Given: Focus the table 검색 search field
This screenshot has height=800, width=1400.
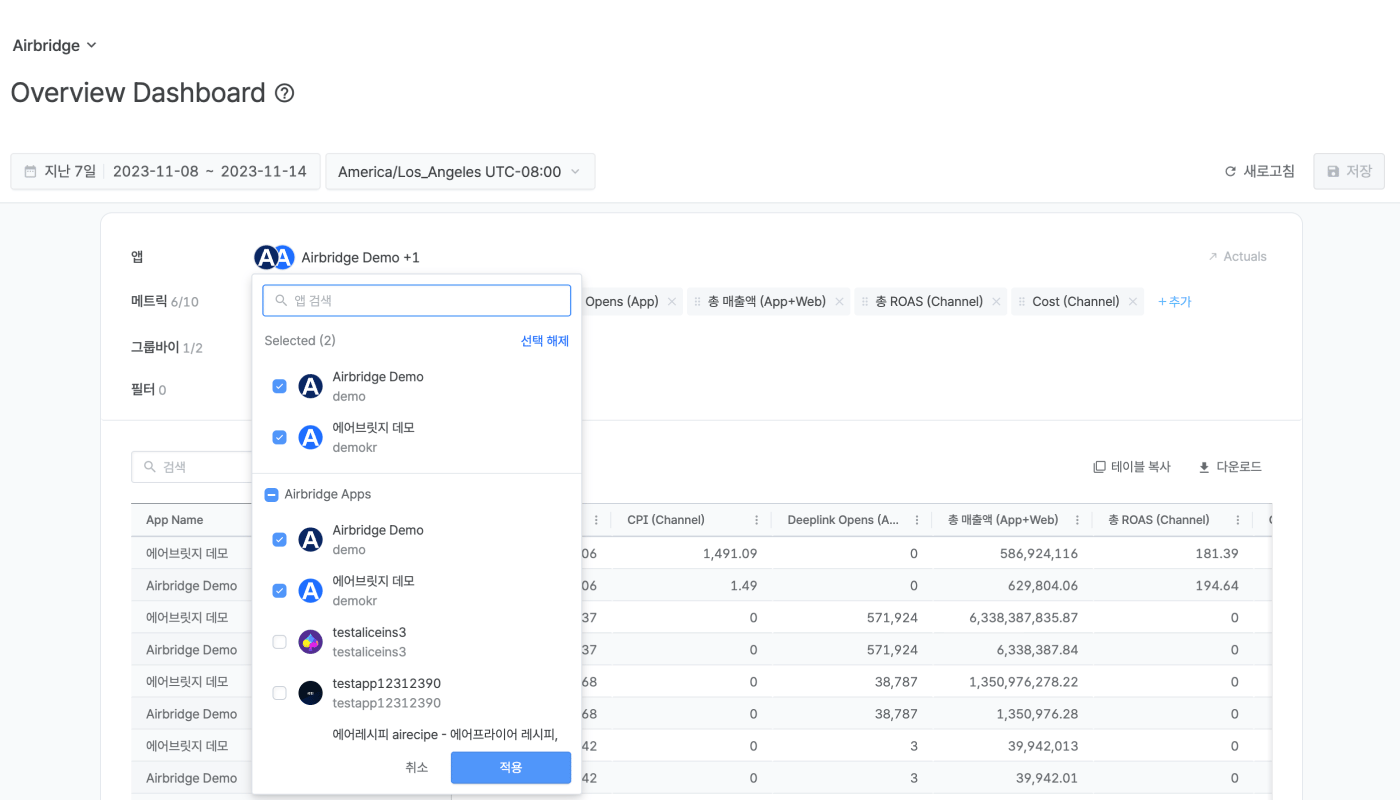Looking at the screenshot, I should point(192,467).
